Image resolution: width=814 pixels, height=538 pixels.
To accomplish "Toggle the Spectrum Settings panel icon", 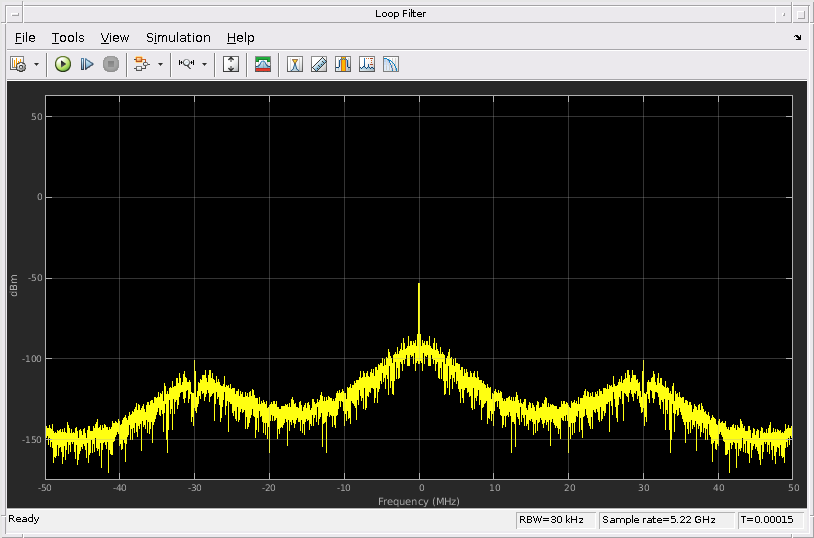I will 263,64.
